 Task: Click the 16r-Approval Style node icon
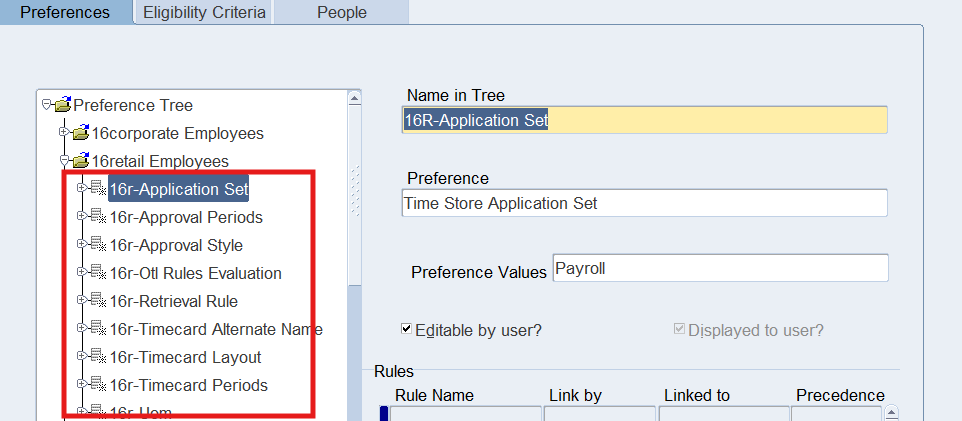tap(97, 245)
